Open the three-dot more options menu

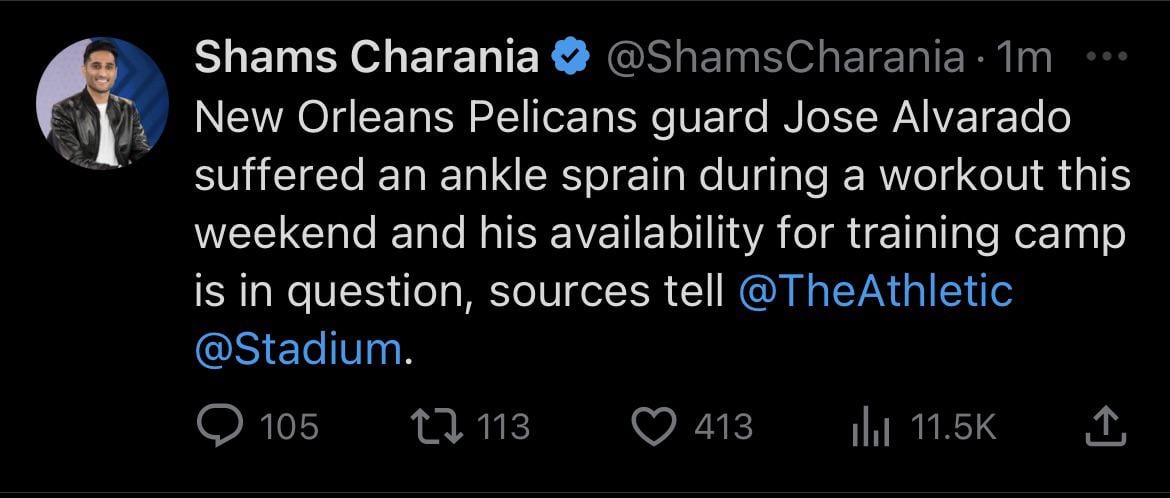1107,57
